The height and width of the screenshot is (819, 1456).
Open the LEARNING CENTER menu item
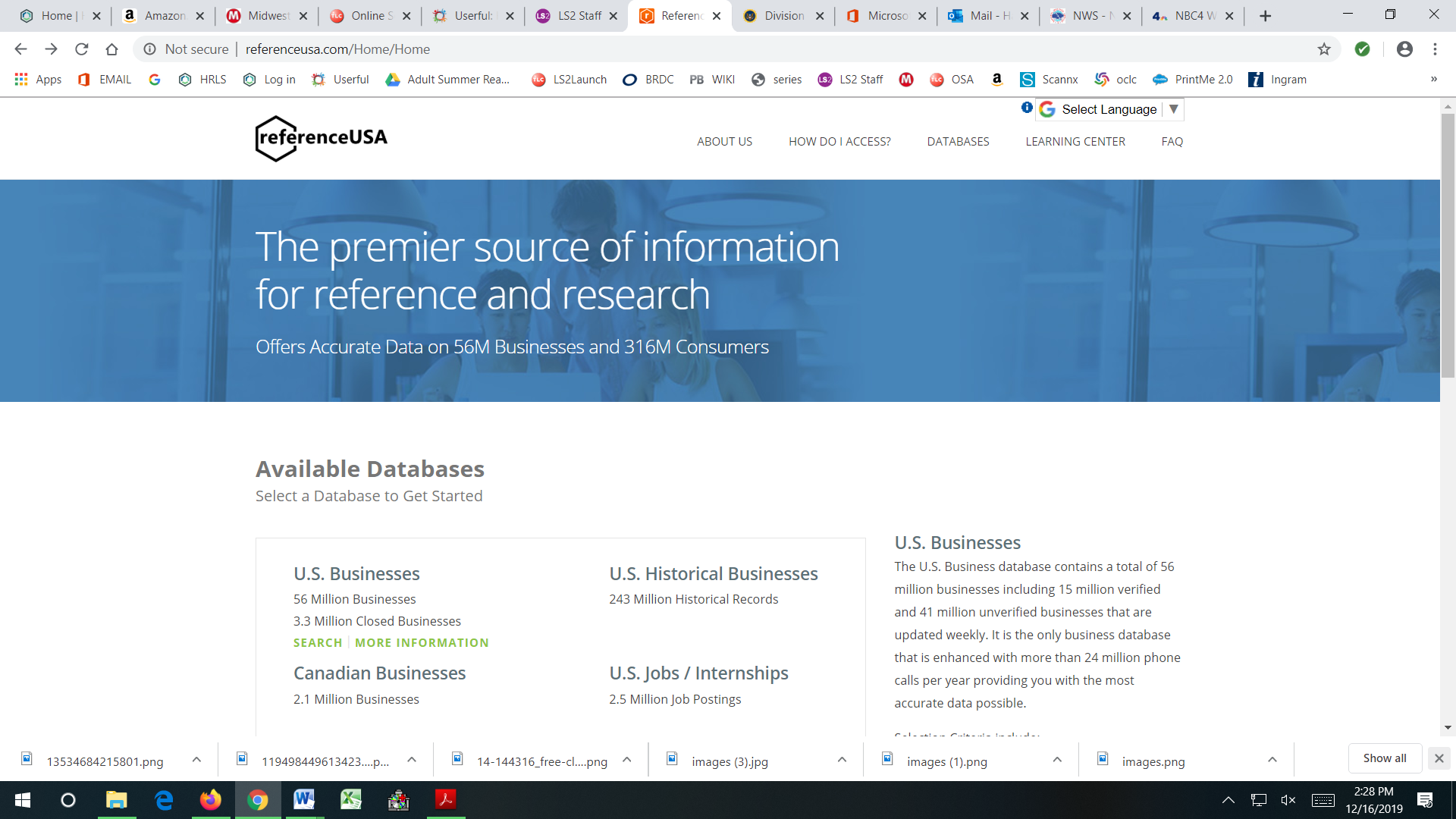tap(1075, 142)
